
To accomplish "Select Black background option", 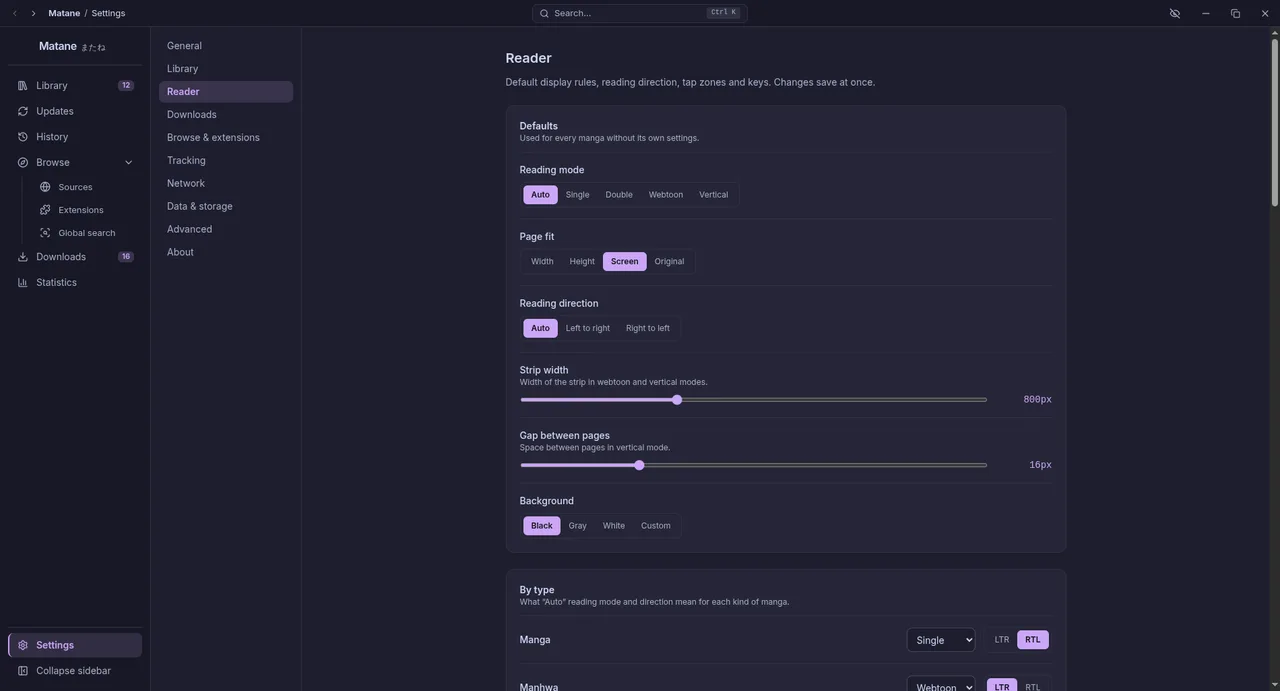I will pyautogui.click(x=542, y=526).
